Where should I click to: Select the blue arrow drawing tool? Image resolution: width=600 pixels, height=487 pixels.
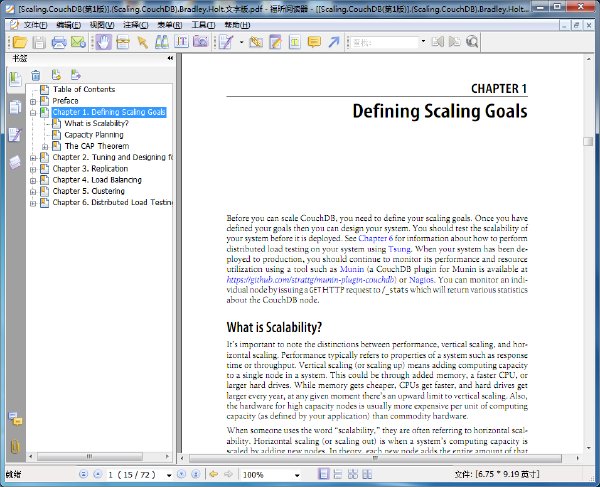point(334,42)
